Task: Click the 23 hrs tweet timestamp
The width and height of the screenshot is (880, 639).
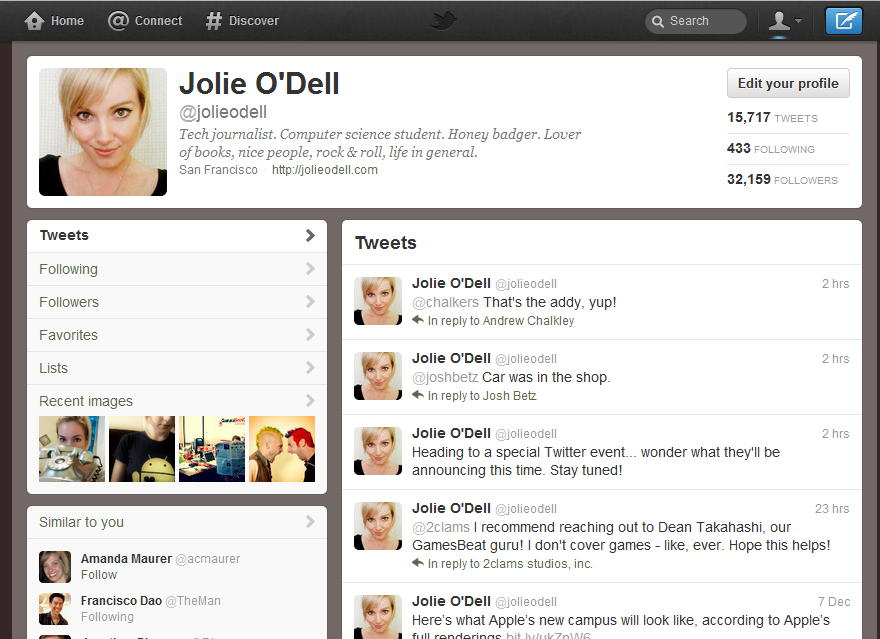Action: pos(832,509)
